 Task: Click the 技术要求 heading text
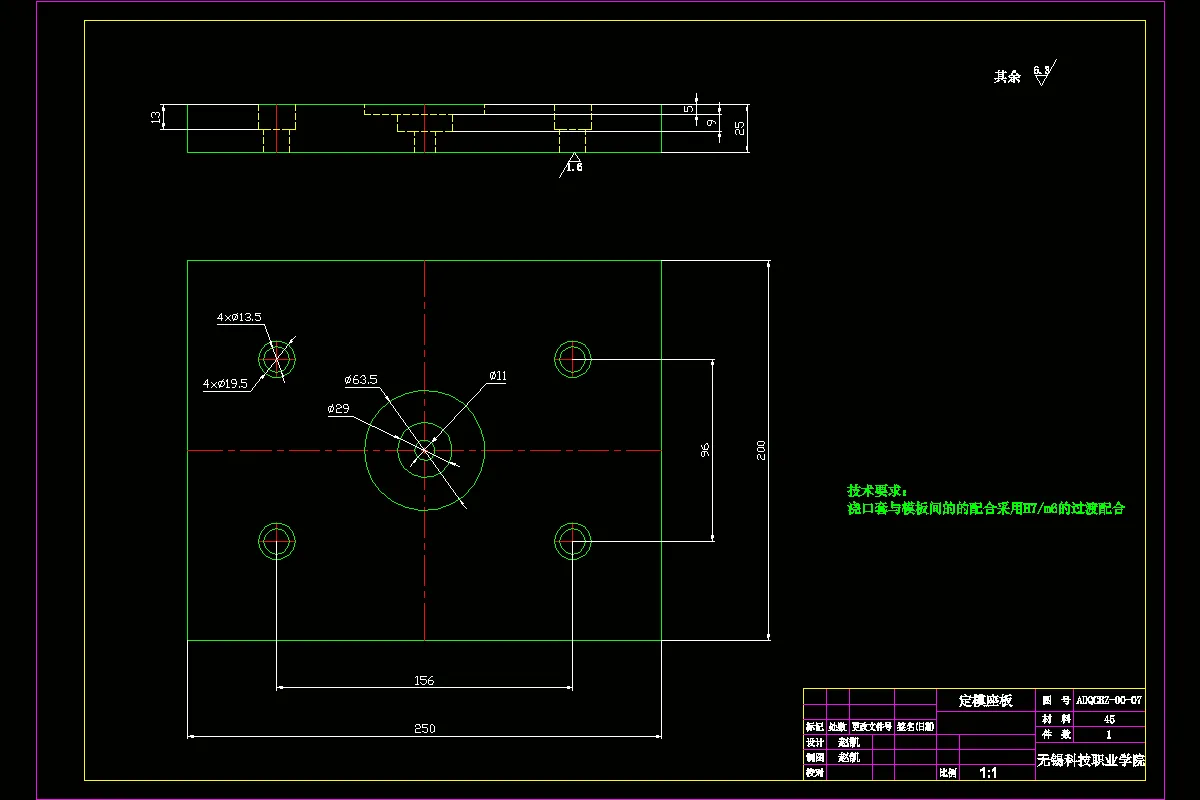(877, 491)
